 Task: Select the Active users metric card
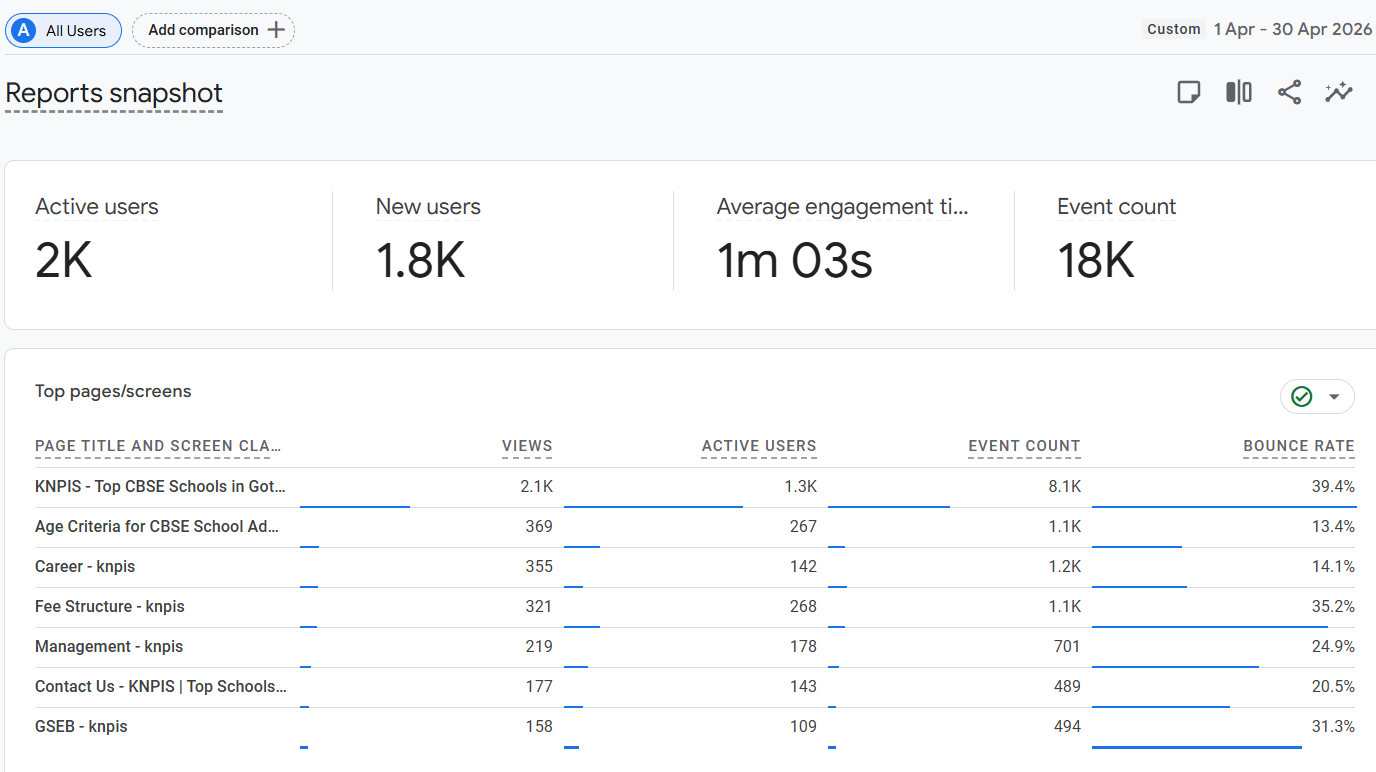[168, 241]
